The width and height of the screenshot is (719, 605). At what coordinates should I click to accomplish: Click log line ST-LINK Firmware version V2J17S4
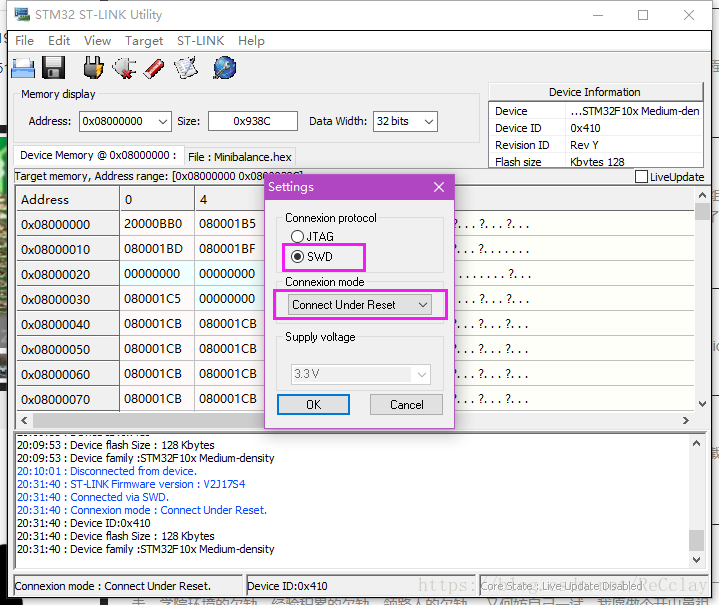[x=131, y=484]
